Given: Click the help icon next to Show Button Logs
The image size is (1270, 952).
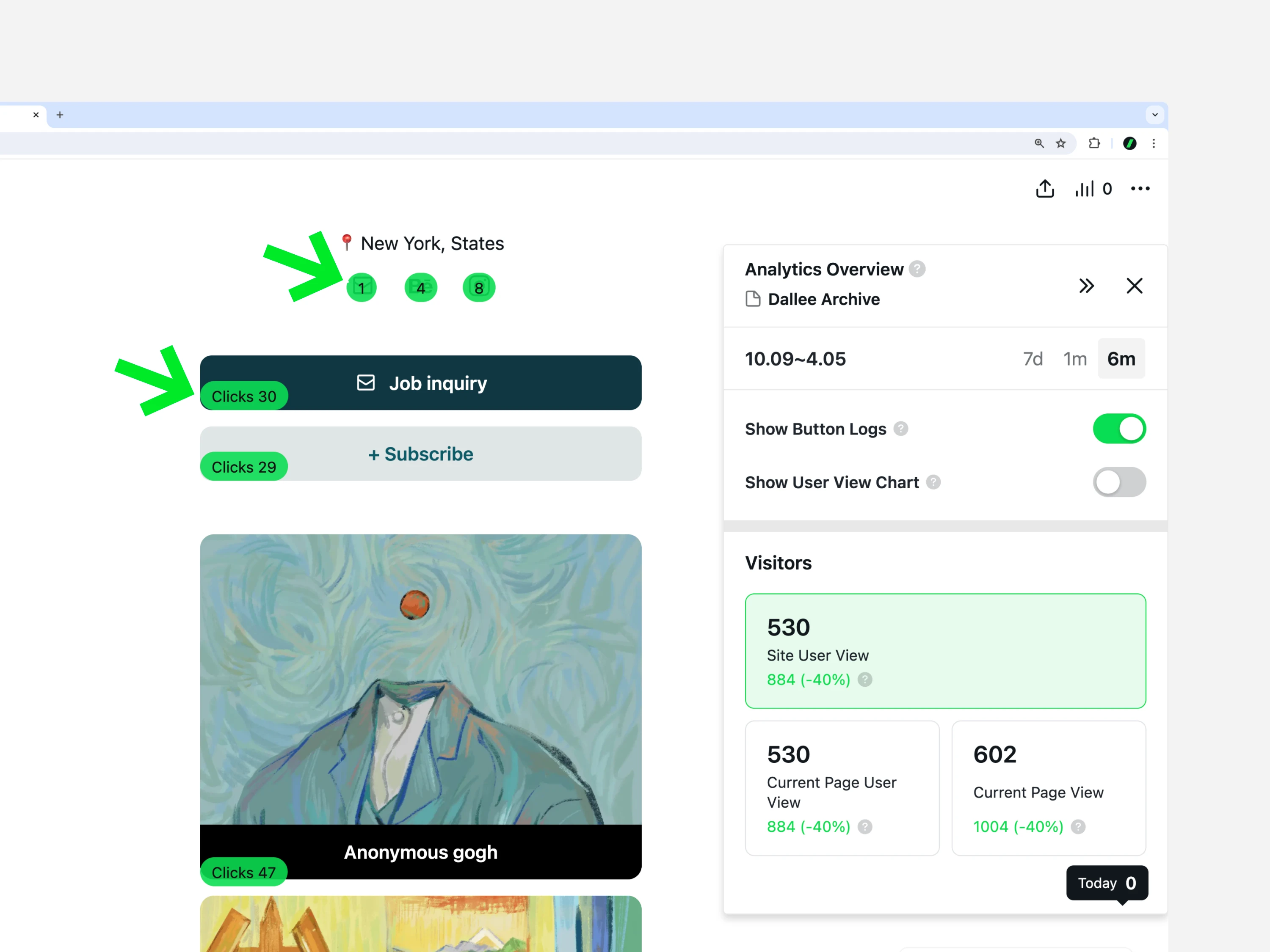Looking at the screenshot, I should [900, 429].
